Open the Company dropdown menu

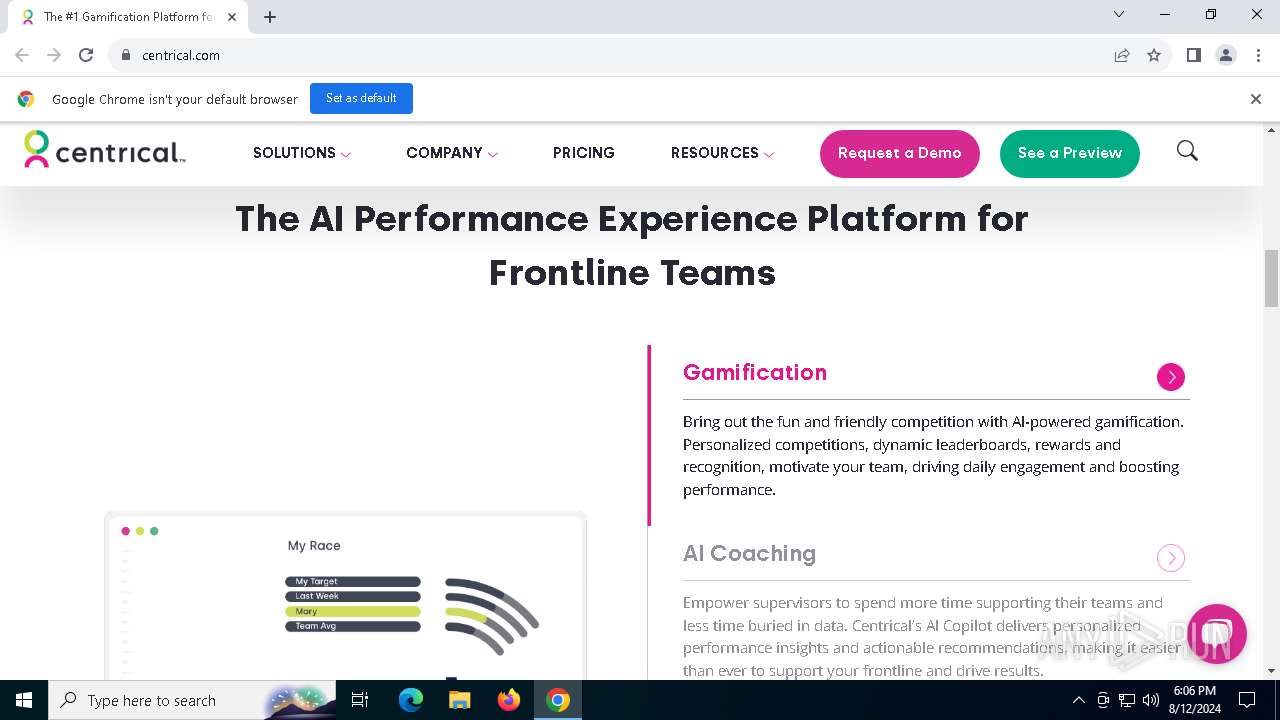click(451, 153)
